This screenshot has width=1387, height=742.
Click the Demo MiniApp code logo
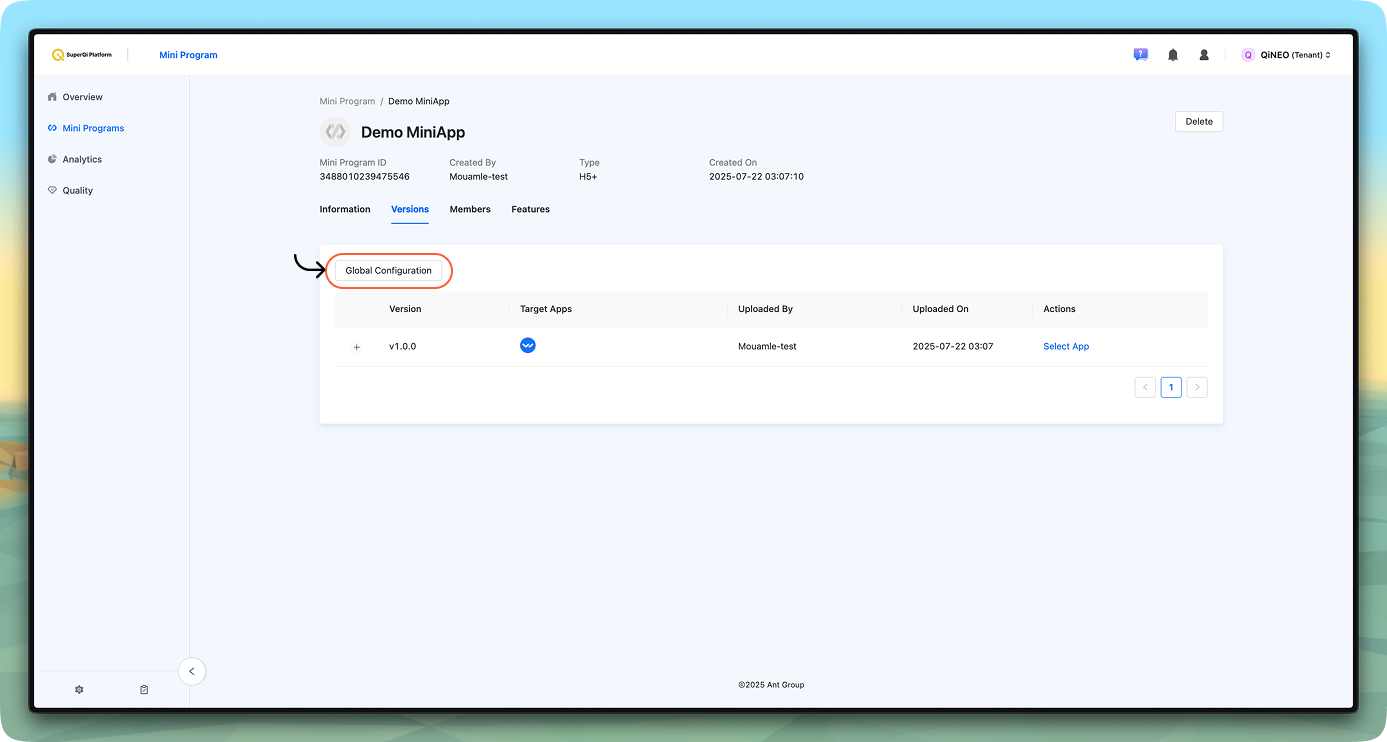(335, 132)
